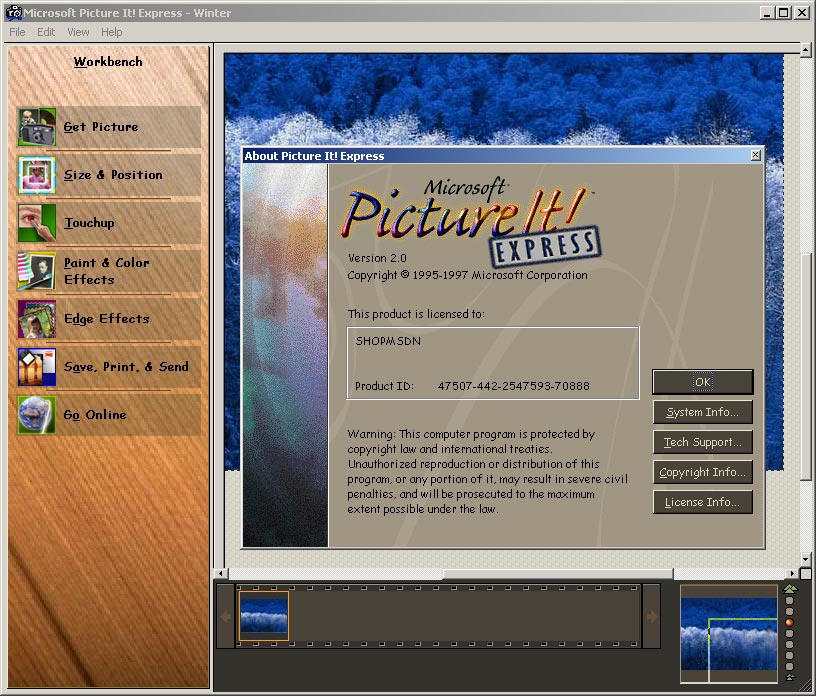Close the About Picture It! Express dialog
Viewport: 816px width, 696px height.
[x=756, y=155]
